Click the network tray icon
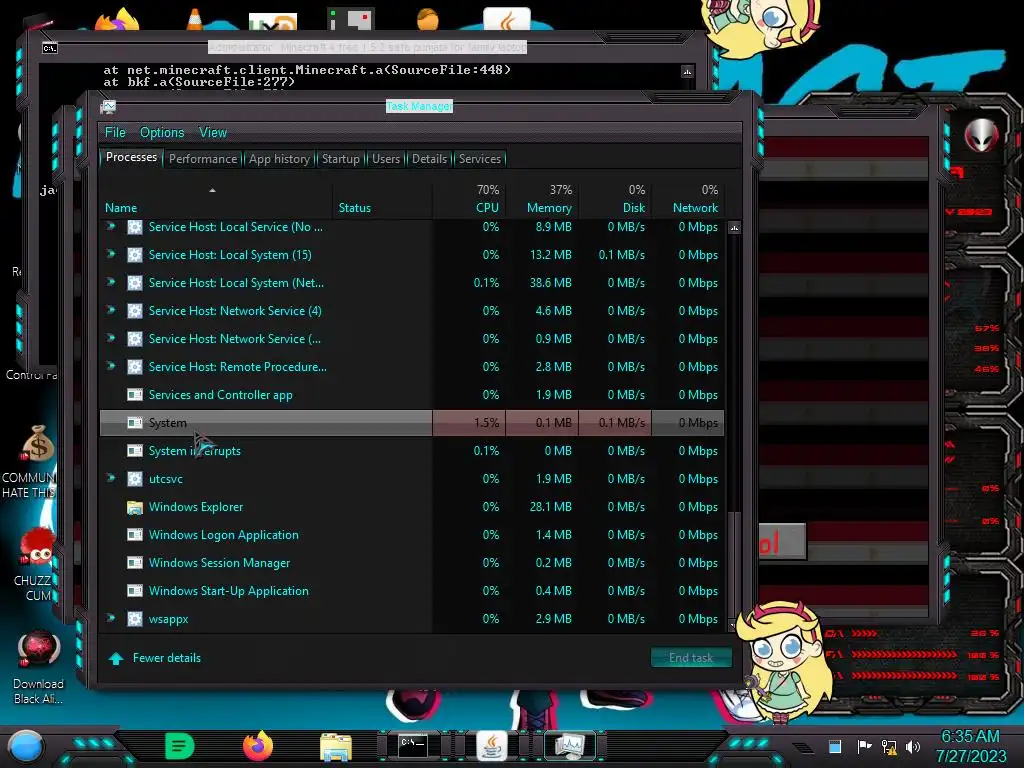Image resolution: width=1024 pixels, height=768 pixels. coord(889,746)
